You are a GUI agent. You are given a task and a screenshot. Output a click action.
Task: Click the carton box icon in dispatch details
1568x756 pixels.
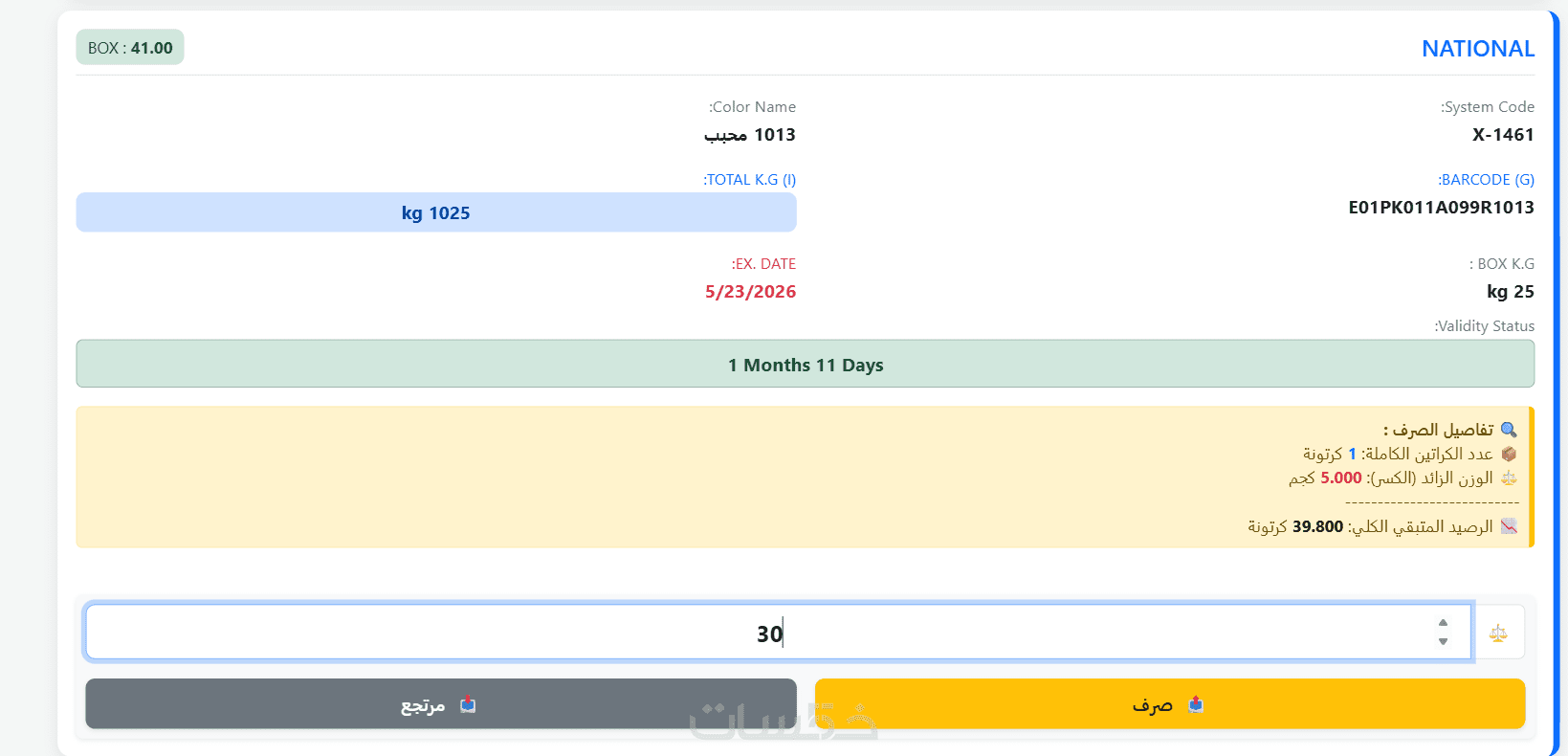click(x=1509, y=454)
